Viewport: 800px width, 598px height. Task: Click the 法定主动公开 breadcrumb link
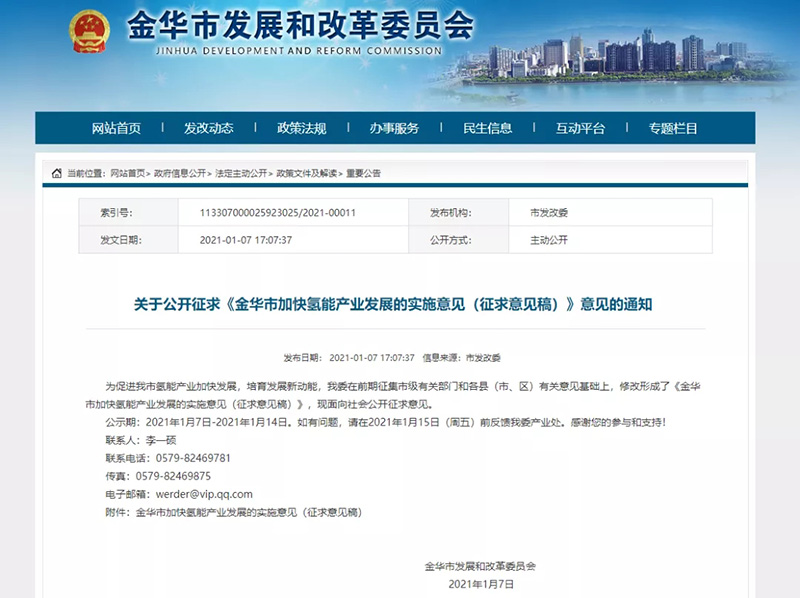(x=239, y=173)
